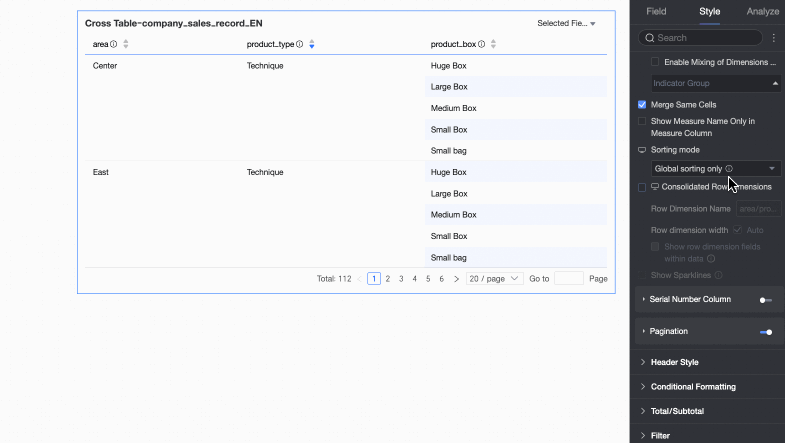785x443 pixels.
Task: Go to the previous page arrow
Action: point(359,279)
